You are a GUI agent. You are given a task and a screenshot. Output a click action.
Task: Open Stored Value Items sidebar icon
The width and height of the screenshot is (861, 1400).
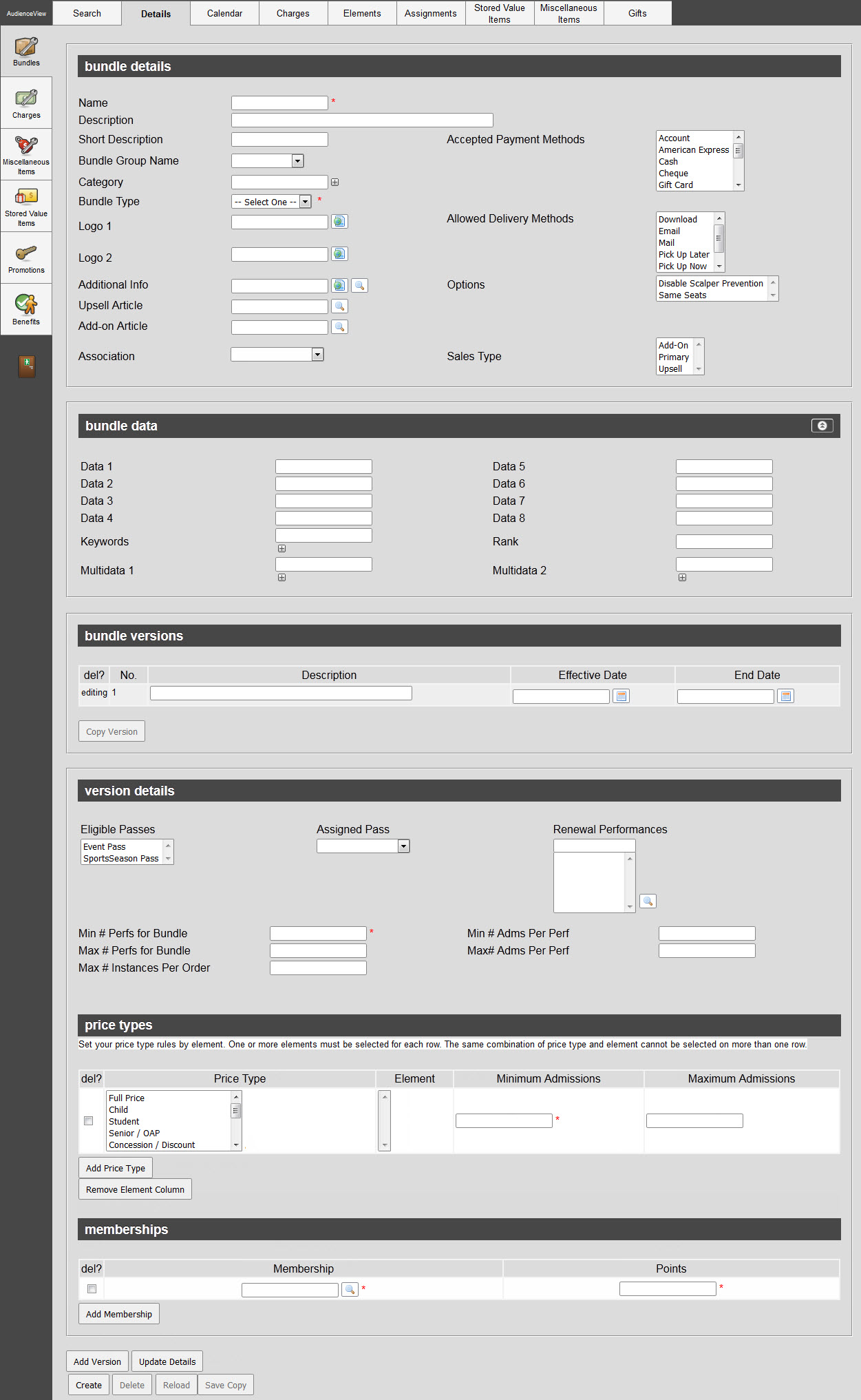[x=26, y=206]
